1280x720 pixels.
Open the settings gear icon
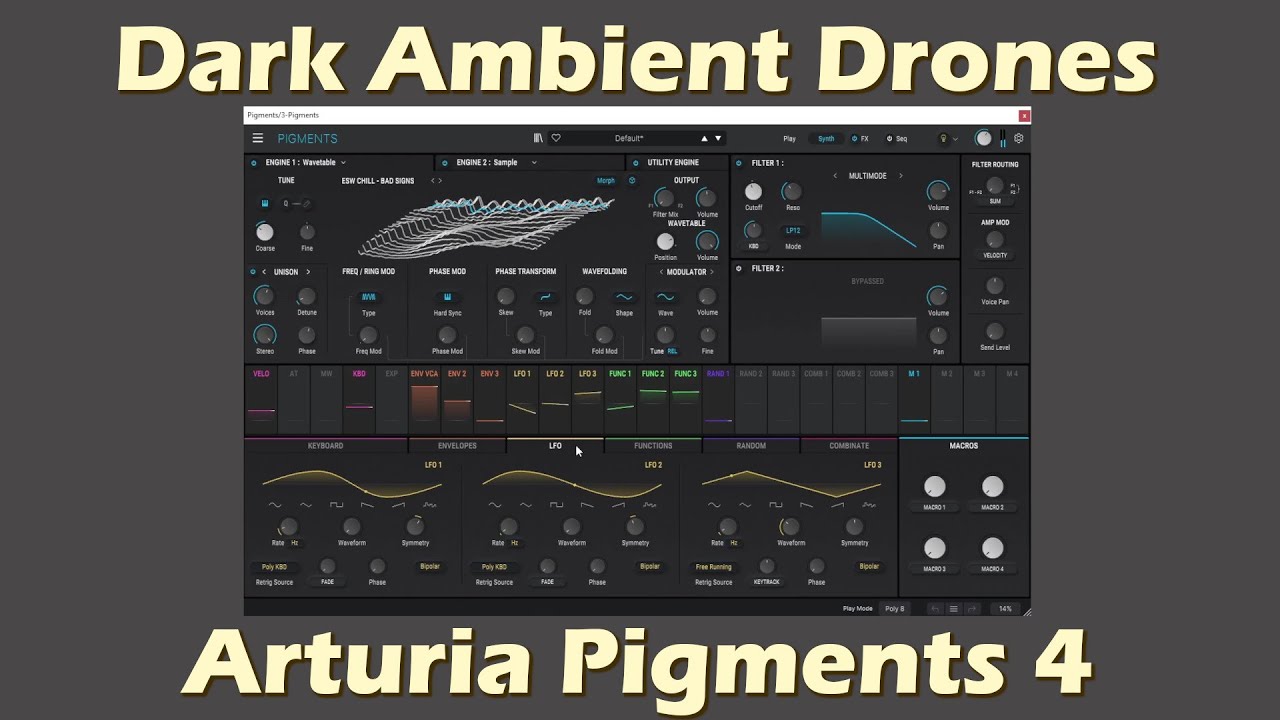[1019, 138]
